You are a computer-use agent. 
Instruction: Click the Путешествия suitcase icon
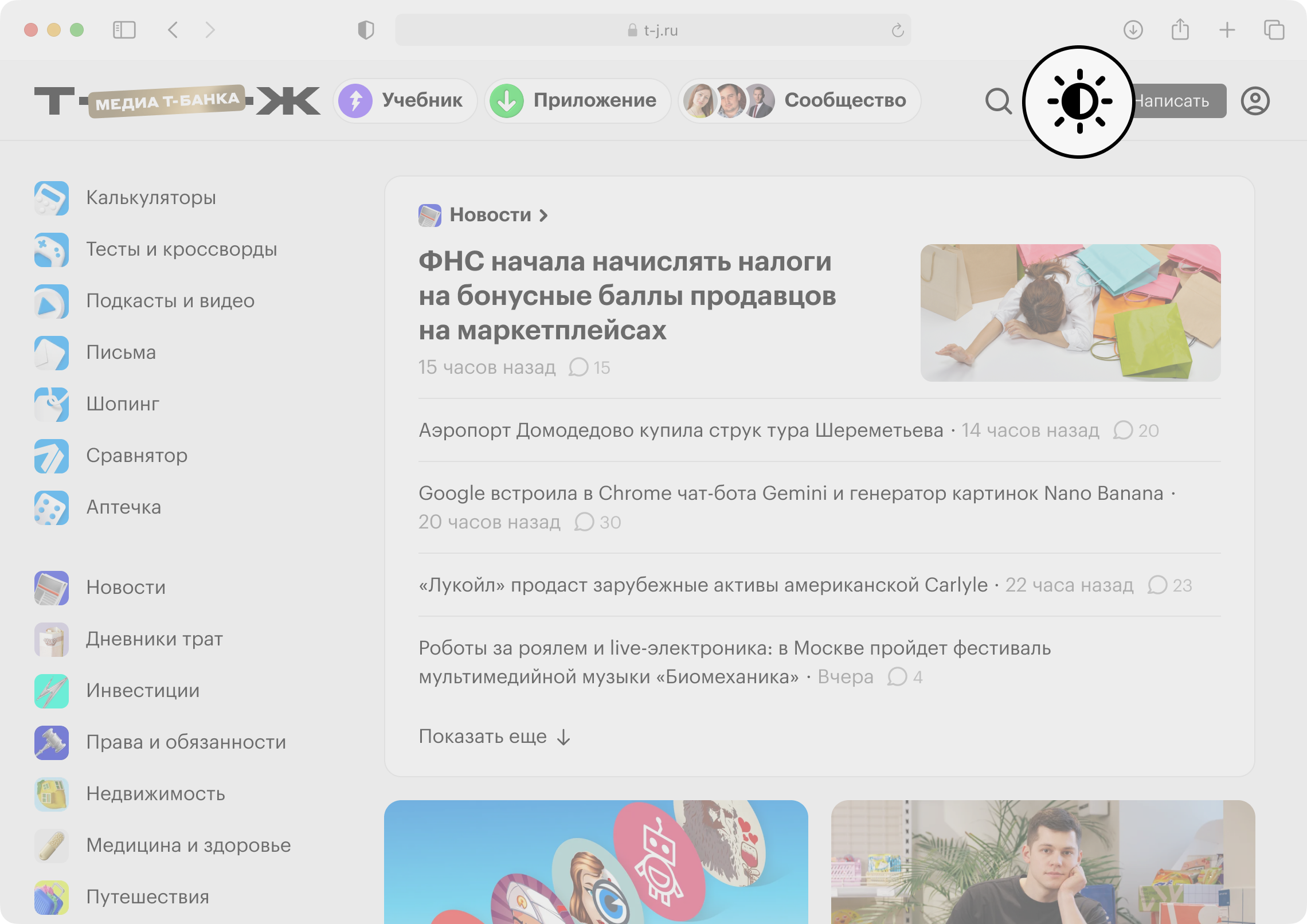coord(52,898)
